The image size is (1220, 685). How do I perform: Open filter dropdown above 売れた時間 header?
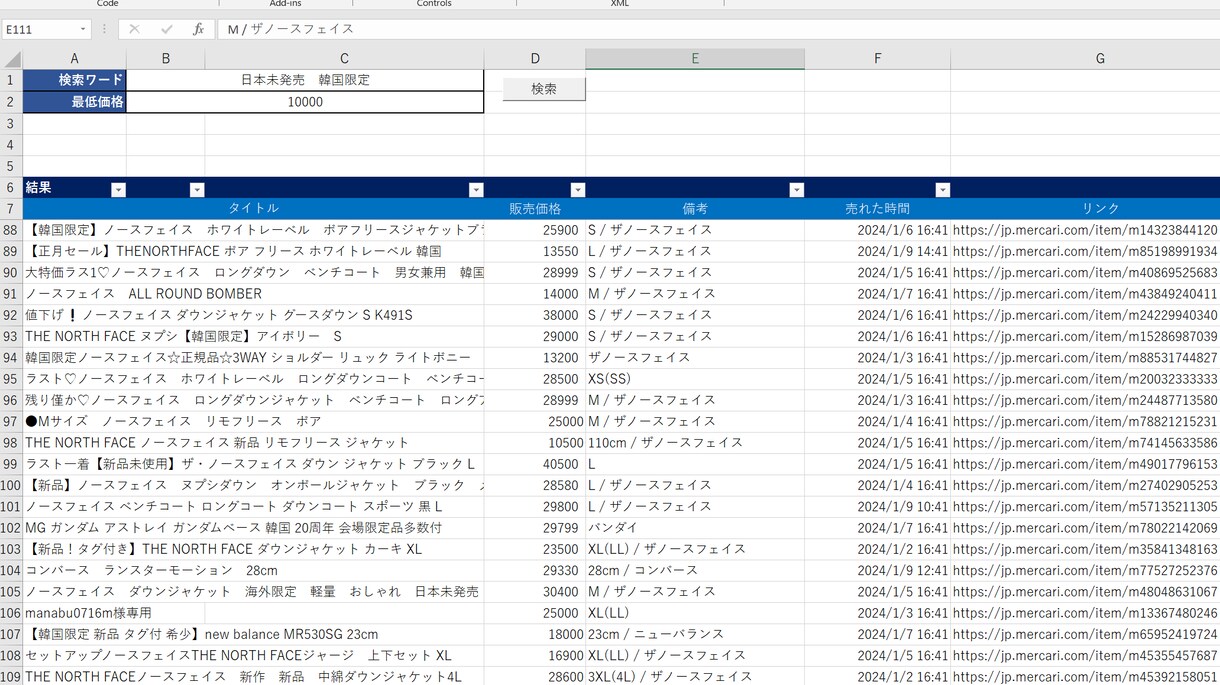(942, 190)
